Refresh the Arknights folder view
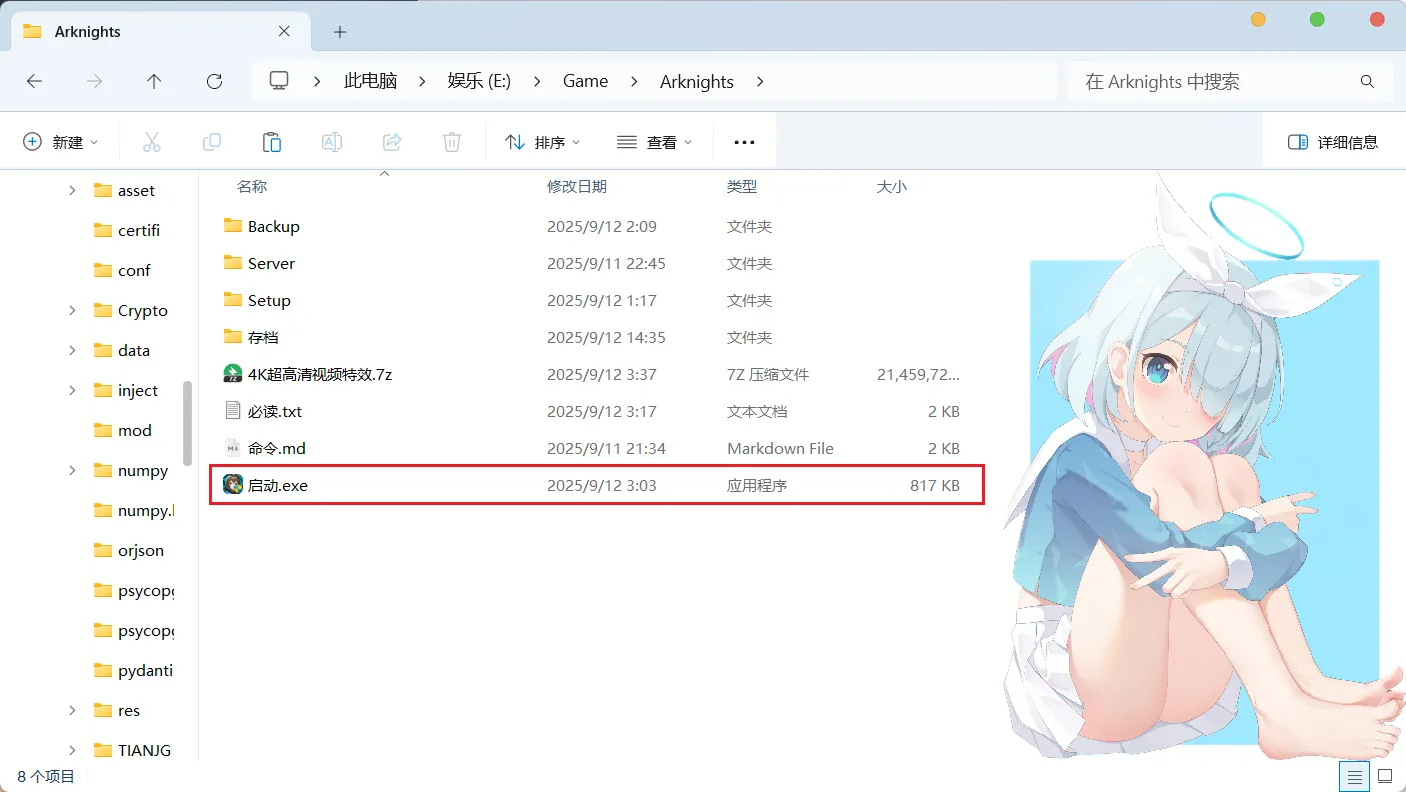Image resolution: width=1406 pixels, height=792 pixels. pyautogui.click(x=214, y=81)
